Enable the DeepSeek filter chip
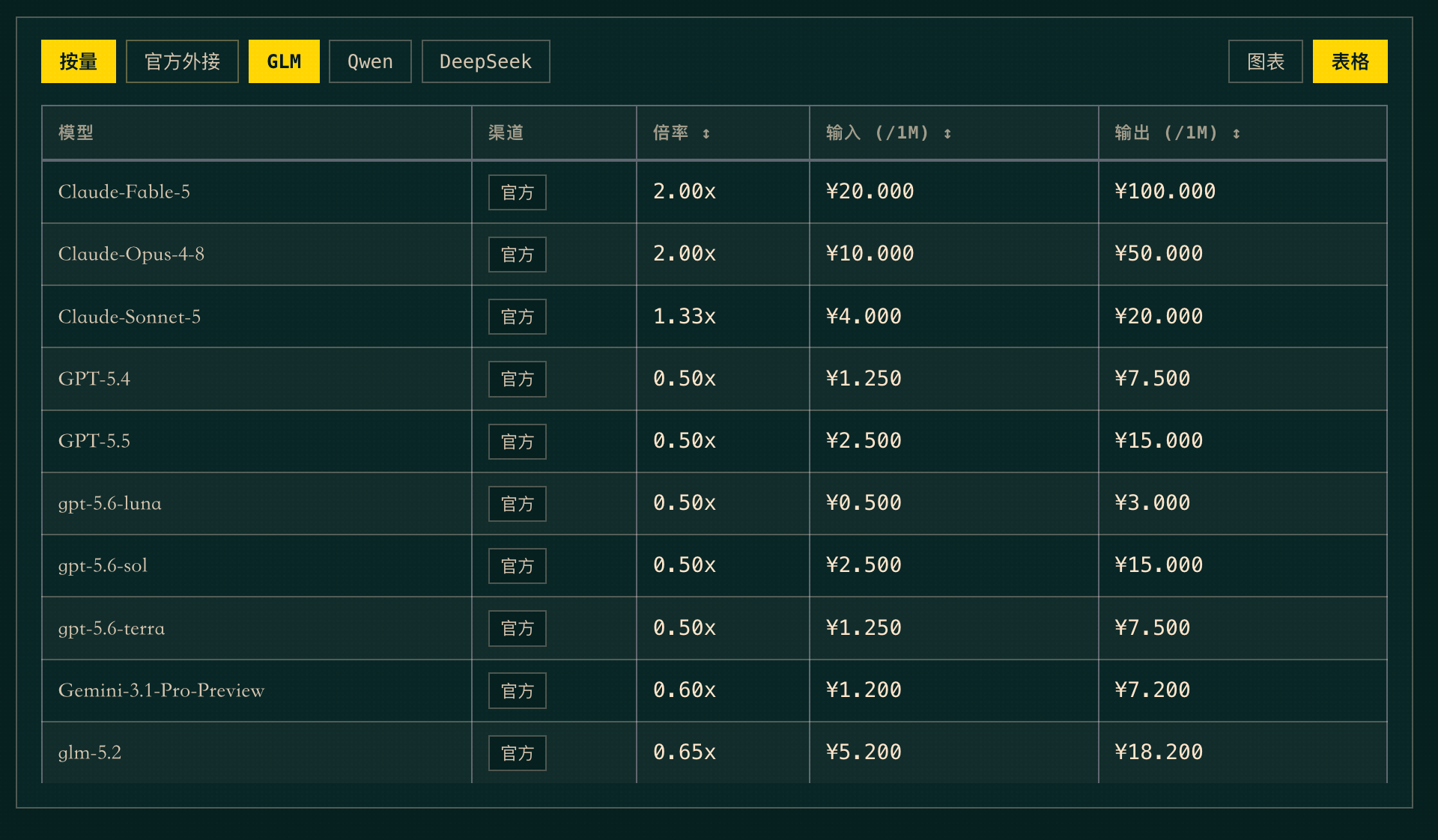The image size is (1438, 840). 485,61
